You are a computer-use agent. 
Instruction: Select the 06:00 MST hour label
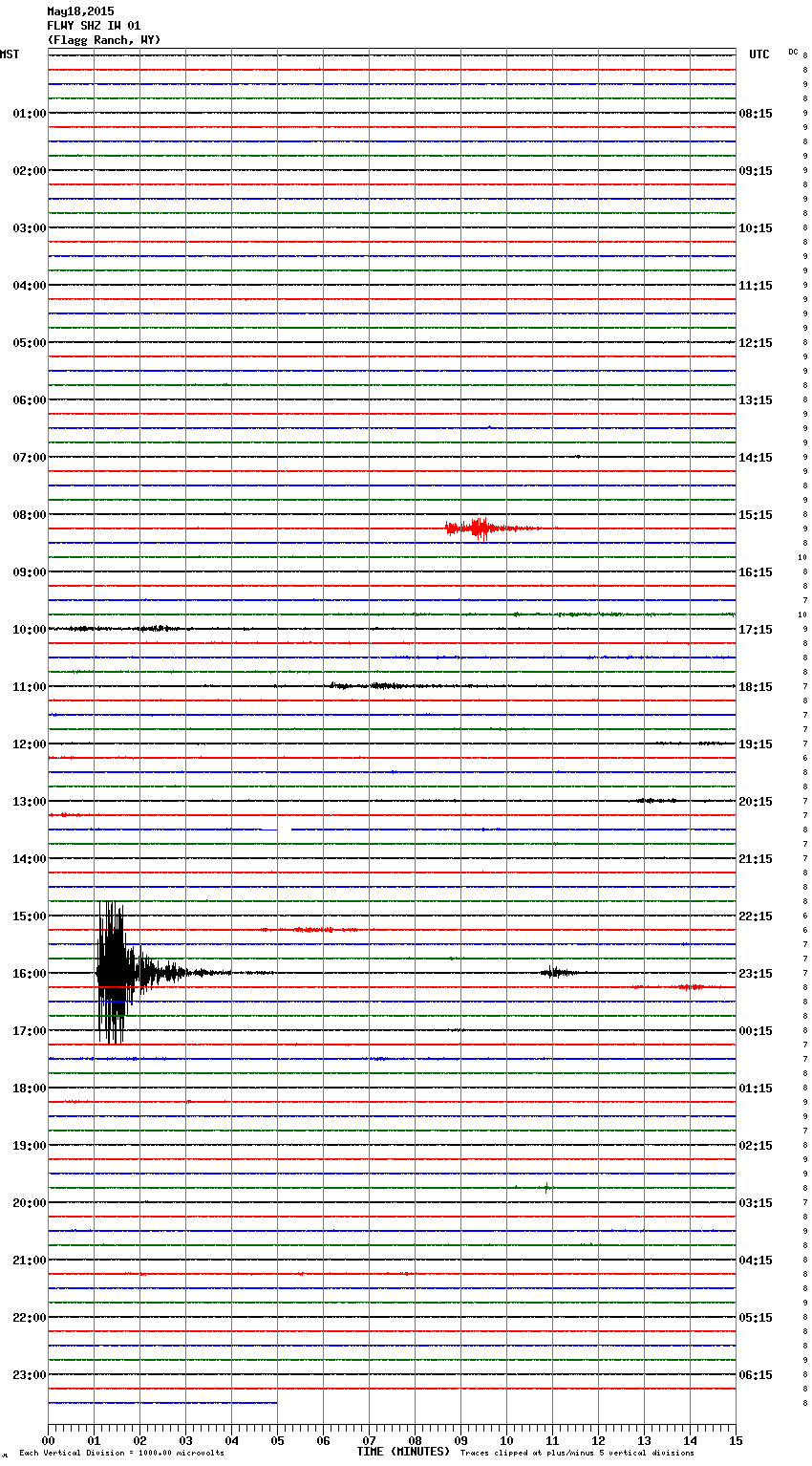tap(29, 400)
